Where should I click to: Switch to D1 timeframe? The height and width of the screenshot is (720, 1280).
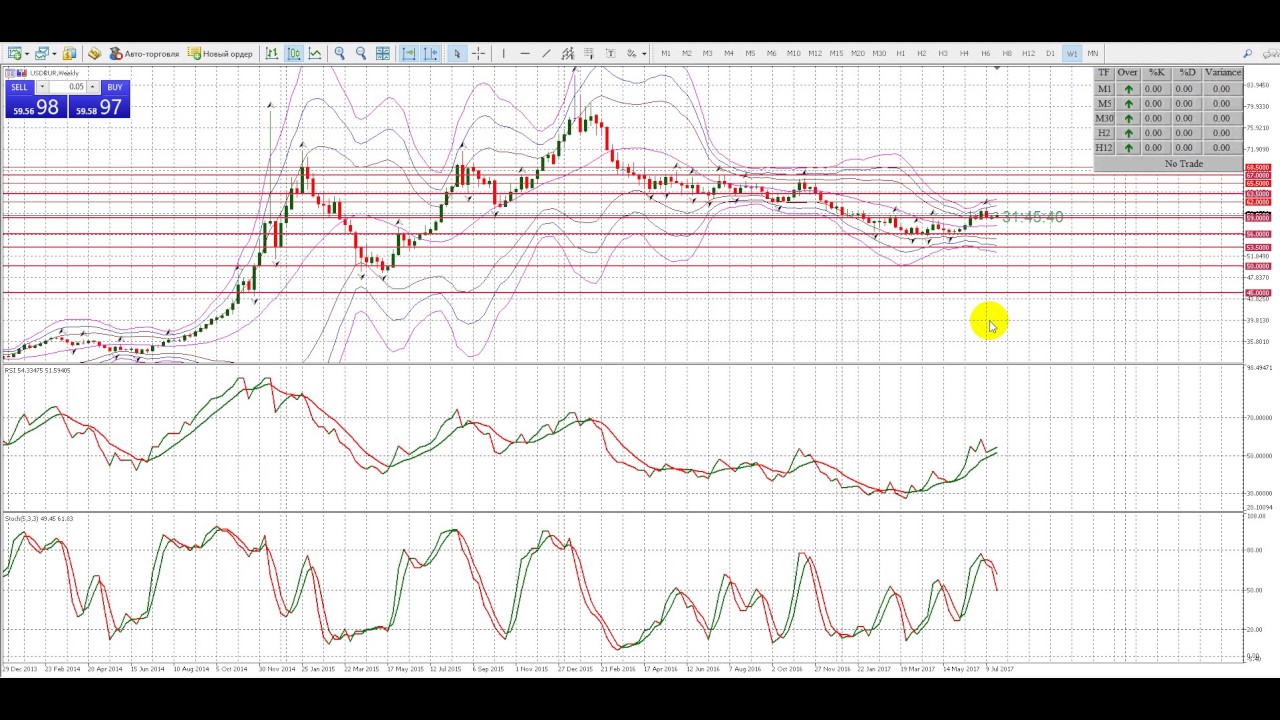[1050, 53]
